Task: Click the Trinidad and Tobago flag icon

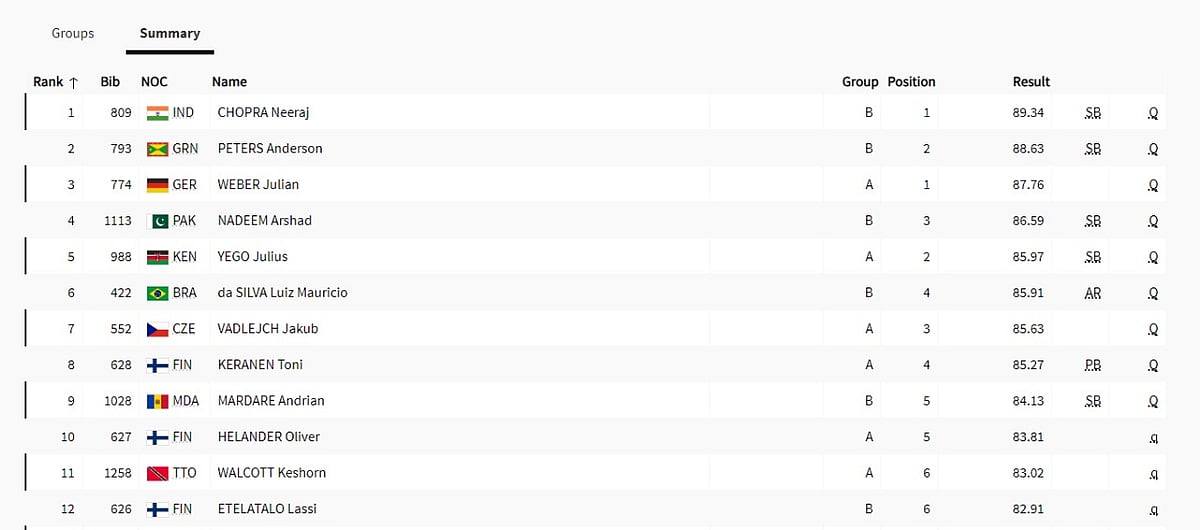Action: coord(157,473)
